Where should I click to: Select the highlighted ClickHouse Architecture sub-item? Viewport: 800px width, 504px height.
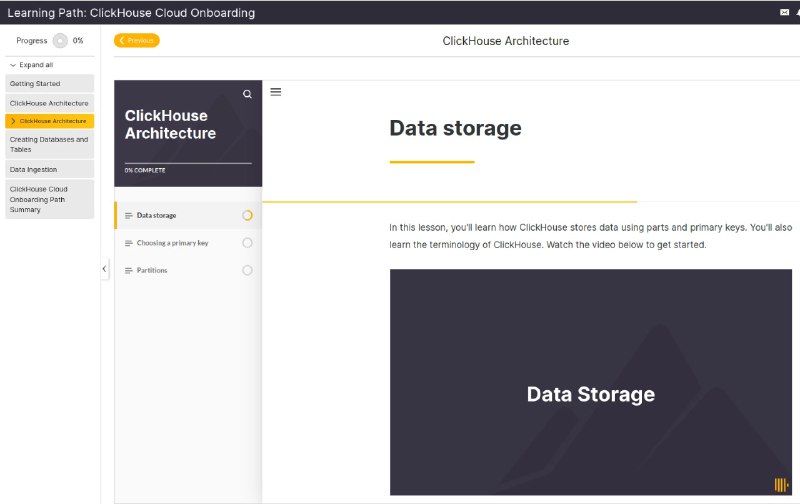pyautogui.click(x=49, y=121)
